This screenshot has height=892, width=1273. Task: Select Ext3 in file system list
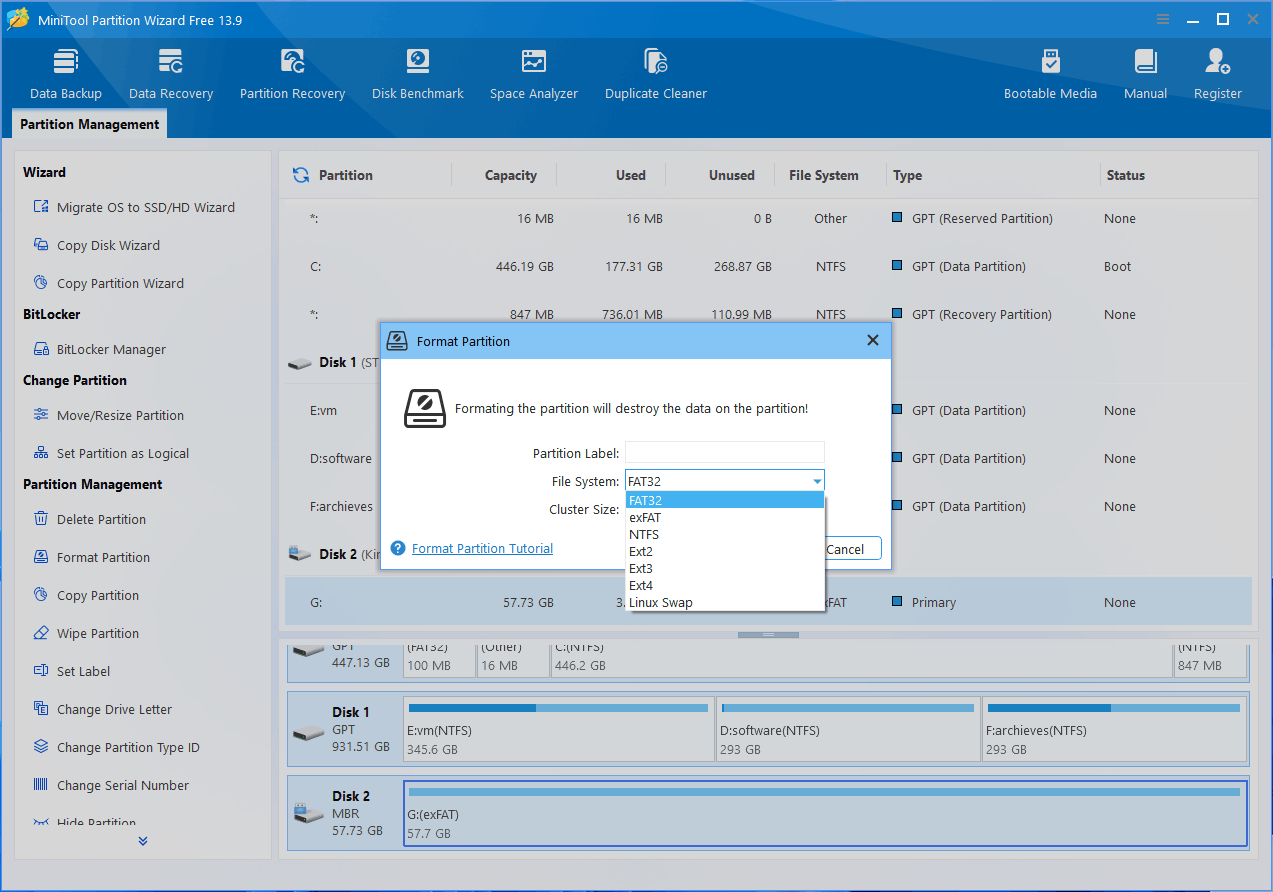click(725, 568)
